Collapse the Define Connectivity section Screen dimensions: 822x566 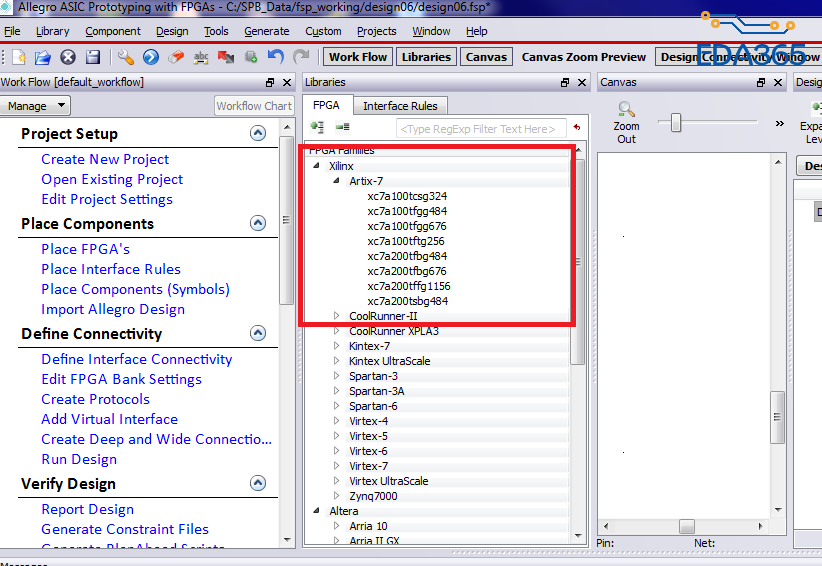257,333
